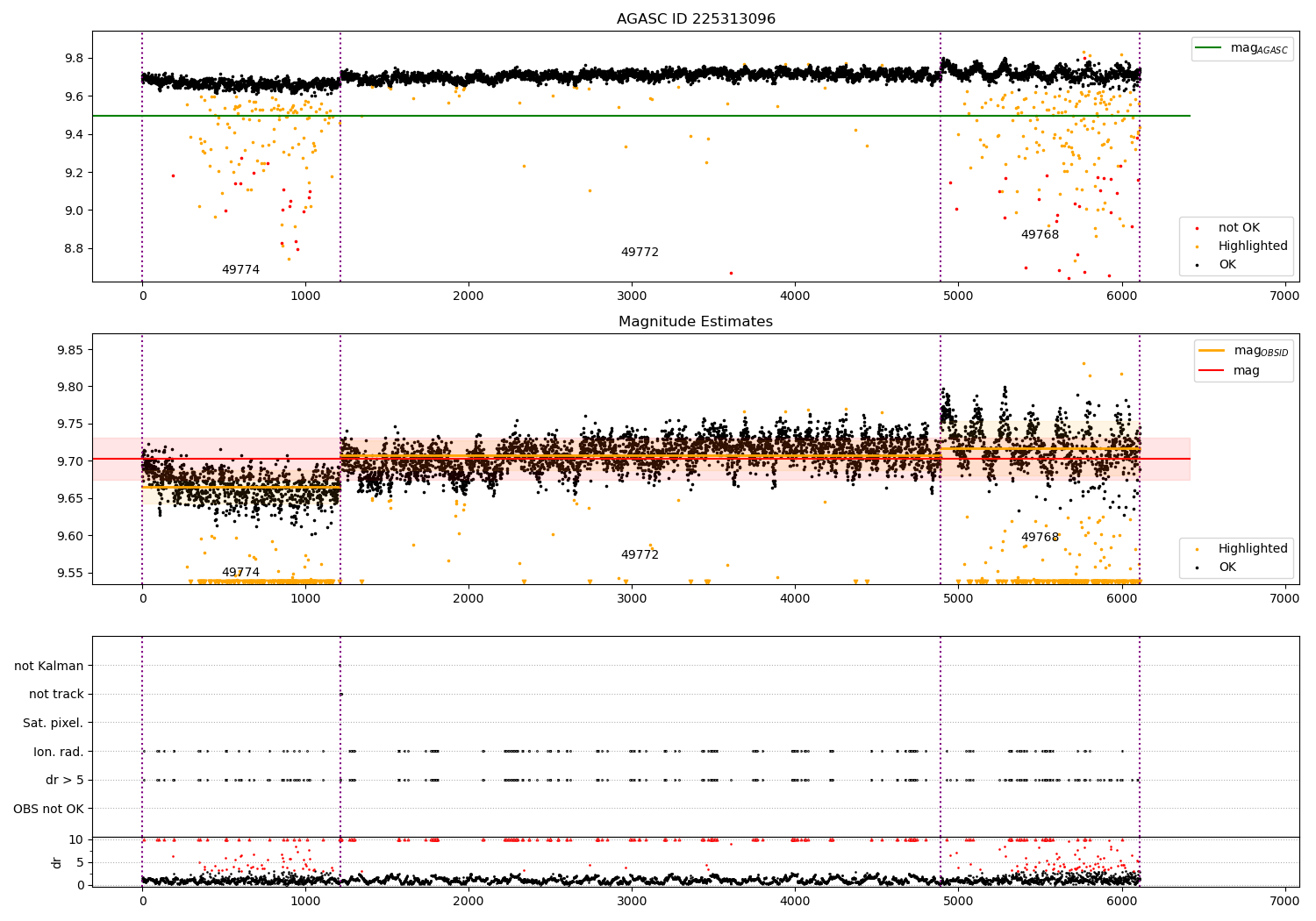Click the plot title AGASC ID 225313096
Image resolution: width=1316 pixels, height=921 pixels.
pos(696,19)
